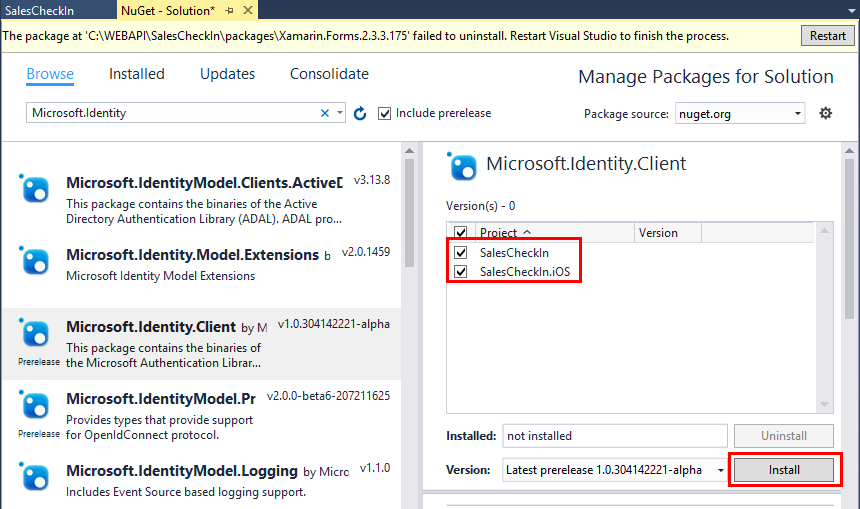
Task: Open the search box history dropdown arrow
Action: [340, 113]
